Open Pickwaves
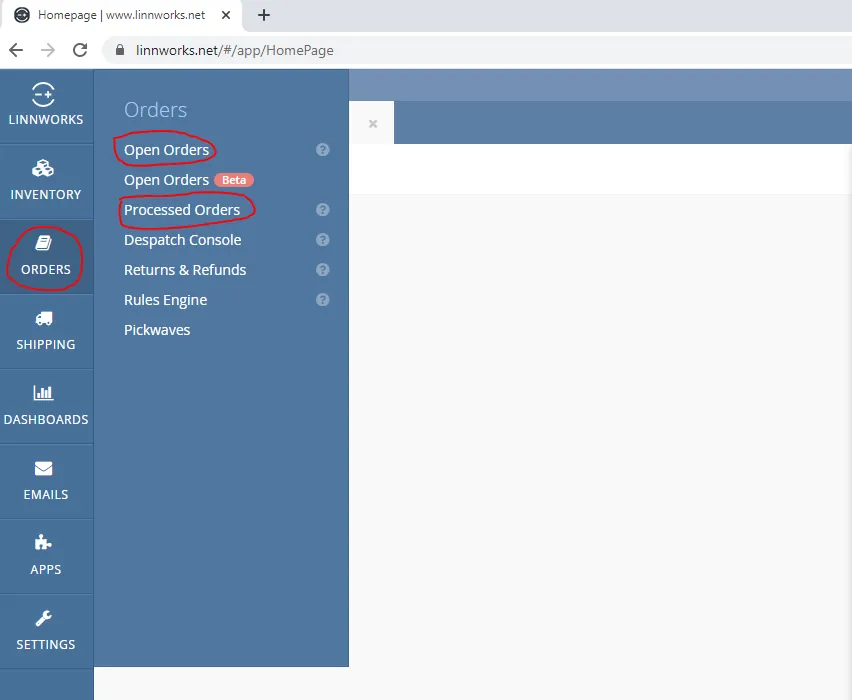 (x=157, y=330)
